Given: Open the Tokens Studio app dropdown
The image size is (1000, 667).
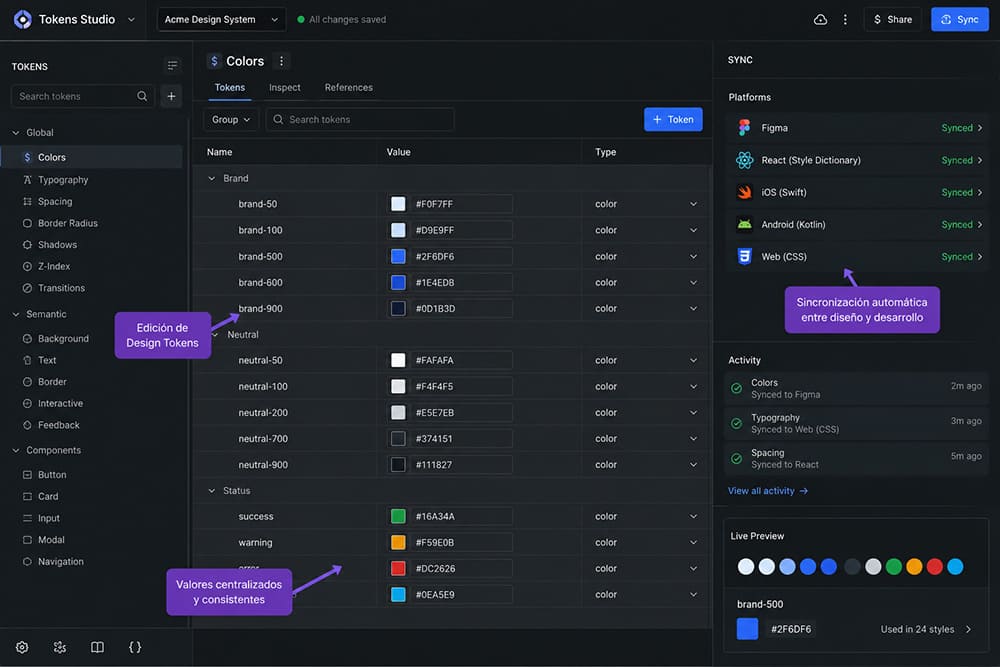Looking at the screenshot, I should tap(131, 20).
